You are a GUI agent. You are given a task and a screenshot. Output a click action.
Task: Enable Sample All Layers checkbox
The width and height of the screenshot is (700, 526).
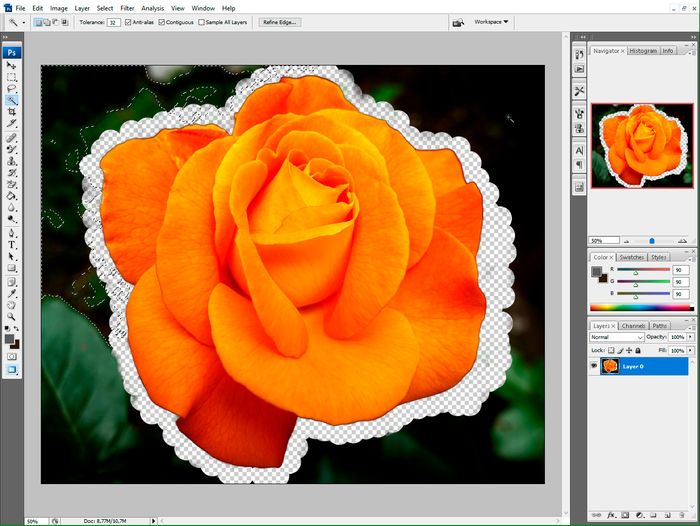202,21
